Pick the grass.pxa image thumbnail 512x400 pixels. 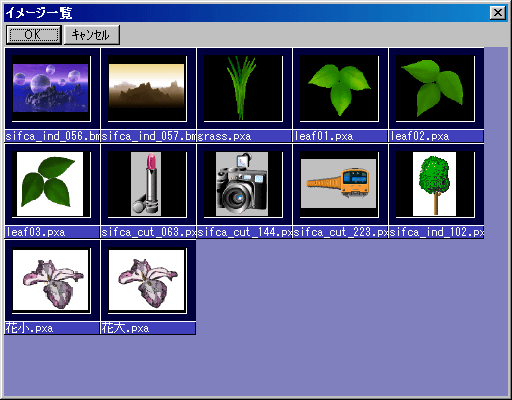coord(244,89)
